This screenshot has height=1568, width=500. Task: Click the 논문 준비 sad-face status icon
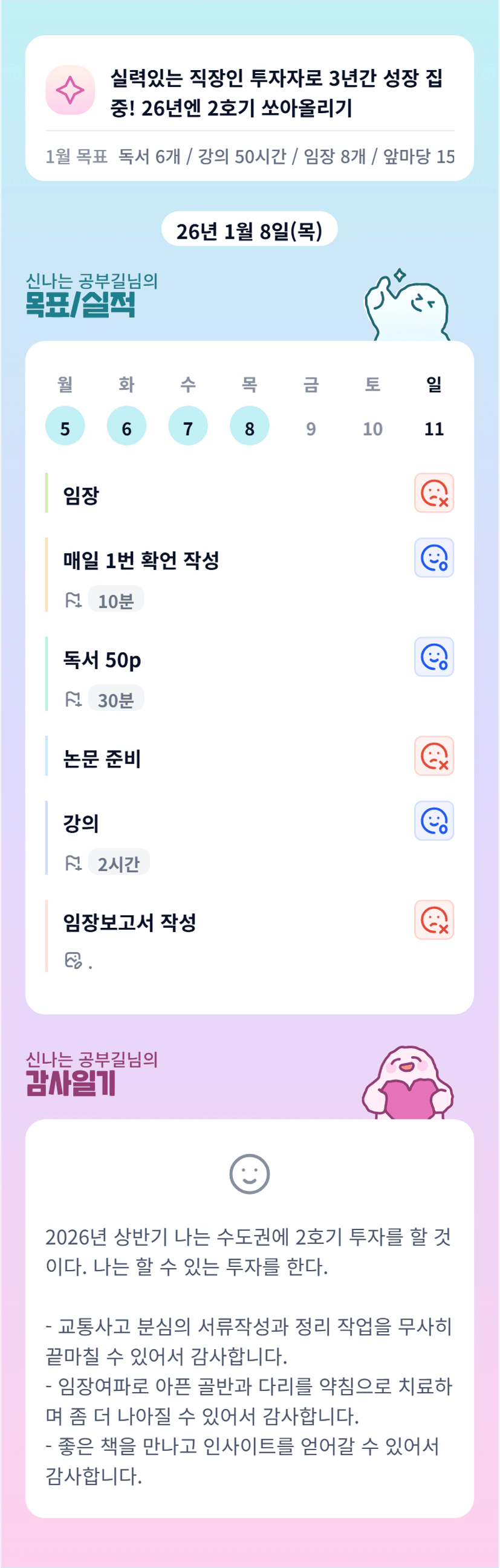coord(433,756)
